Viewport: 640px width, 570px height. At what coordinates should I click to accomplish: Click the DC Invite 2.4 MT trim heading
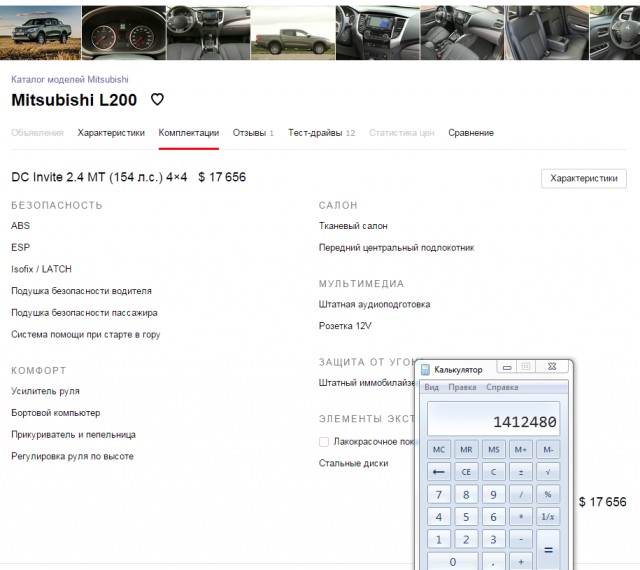click(99, 177)
